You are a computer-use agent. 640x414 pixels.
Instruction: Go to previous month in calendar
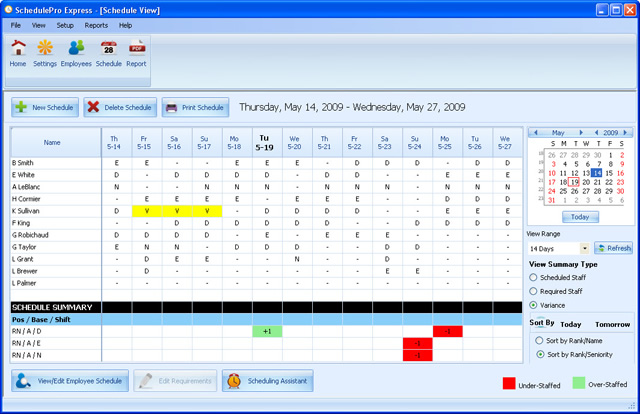point(536,133)
